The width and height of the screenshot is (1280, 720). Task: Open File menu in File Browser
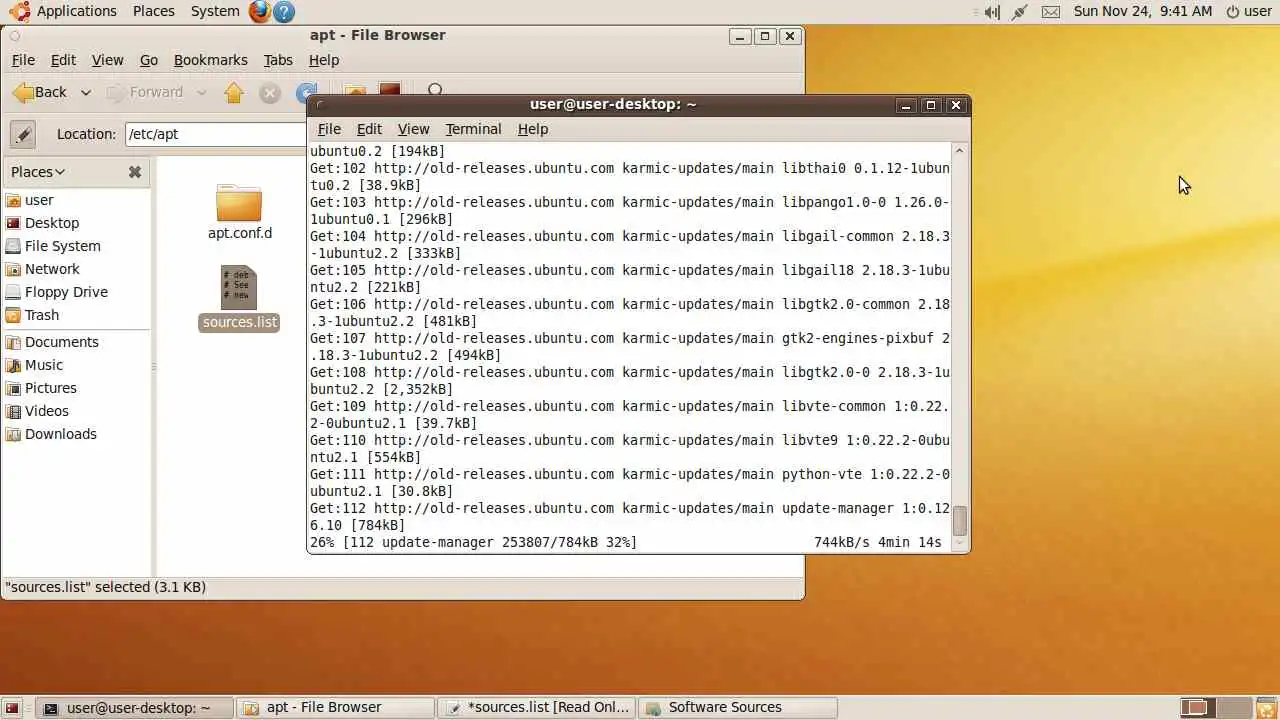click(x=23, y=60)
